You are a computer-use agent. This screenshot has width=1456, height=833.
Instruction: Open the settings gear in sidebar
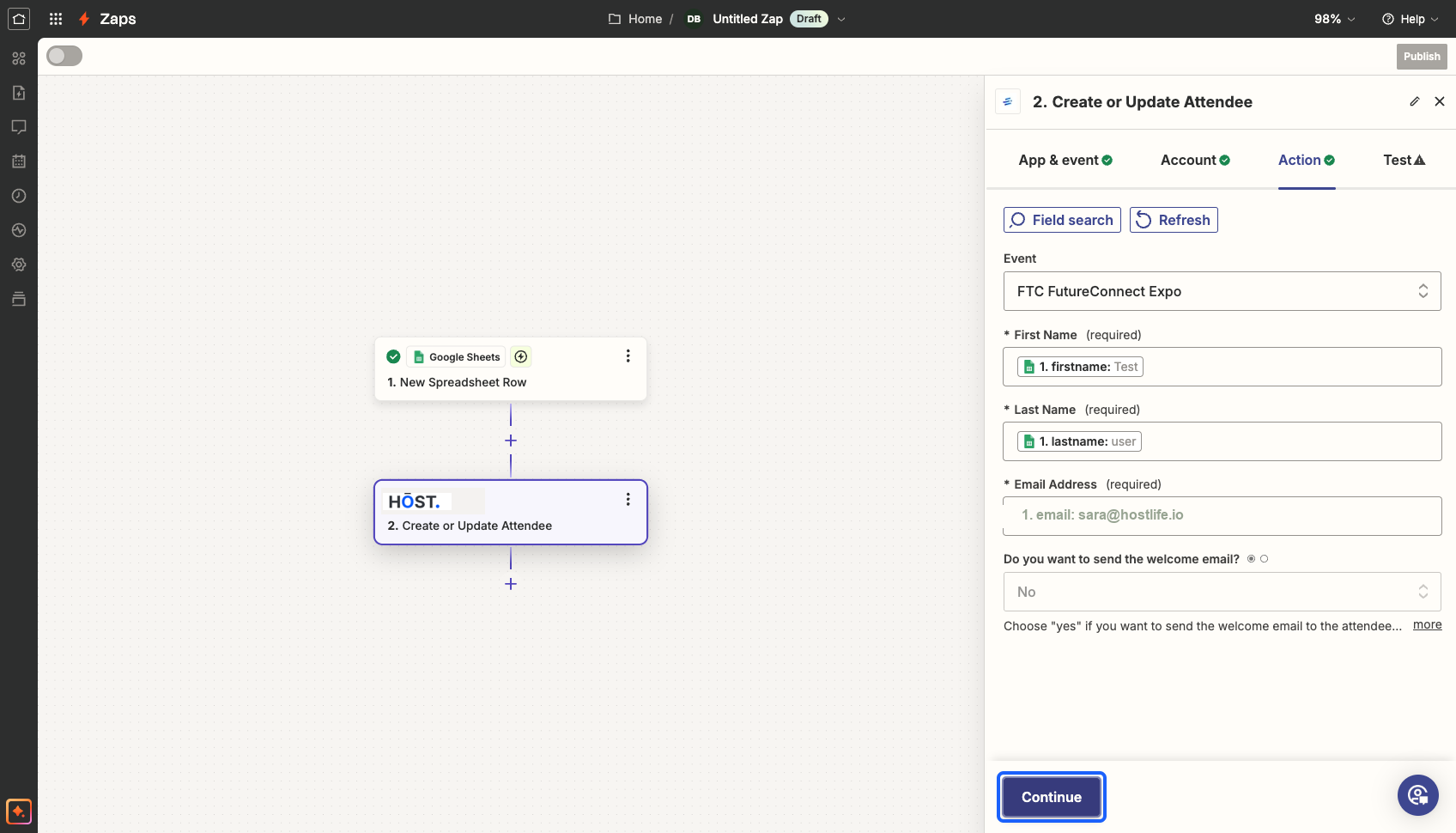click(19, 264)
